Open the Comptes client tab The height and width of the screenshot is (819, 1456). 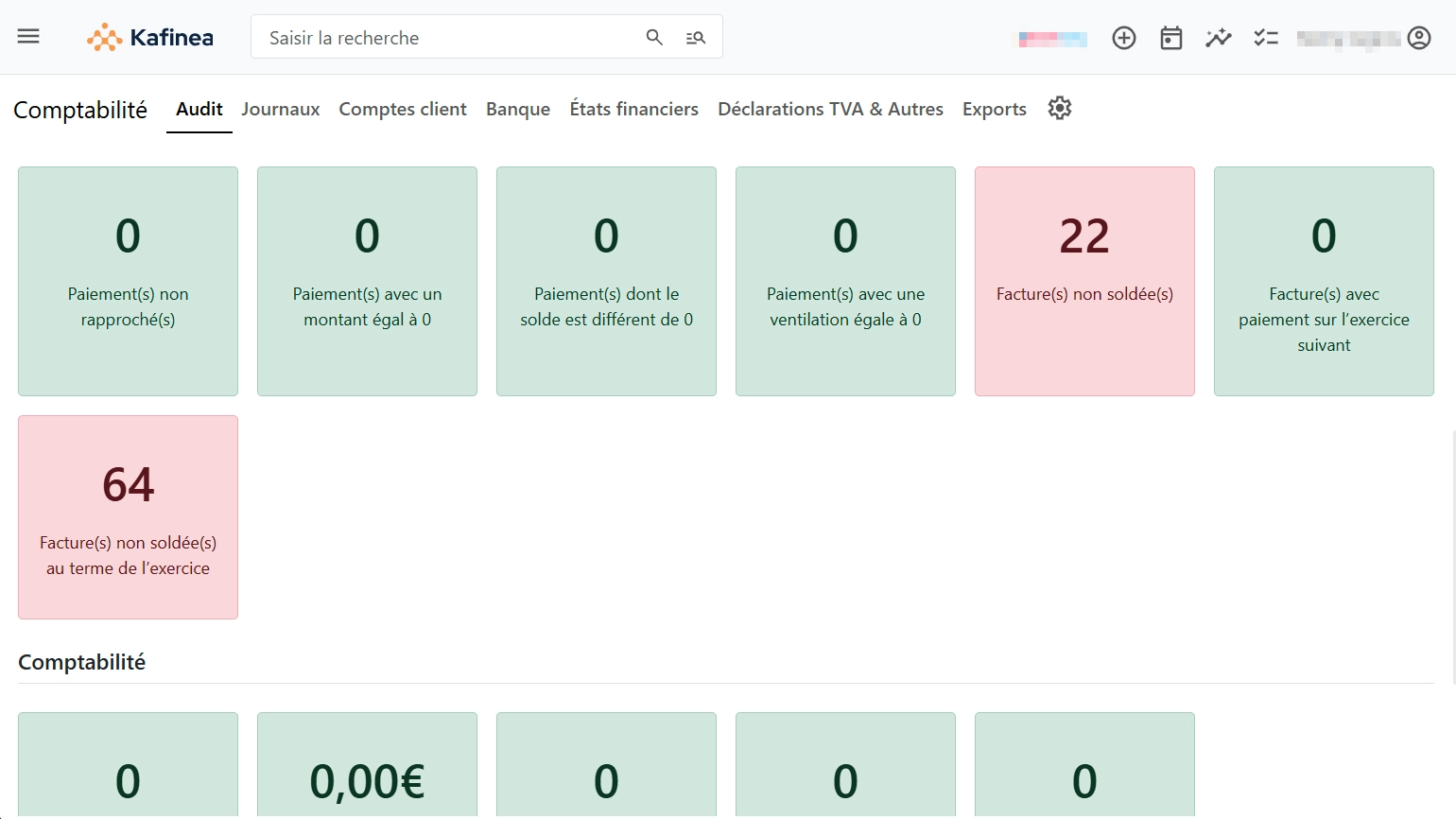402,108
